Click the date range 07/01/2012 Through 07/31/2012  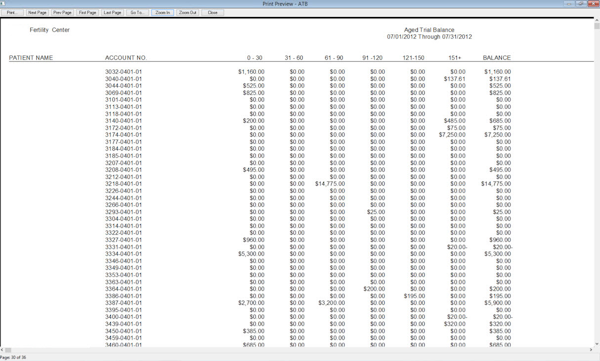click(x=429, y=37)
